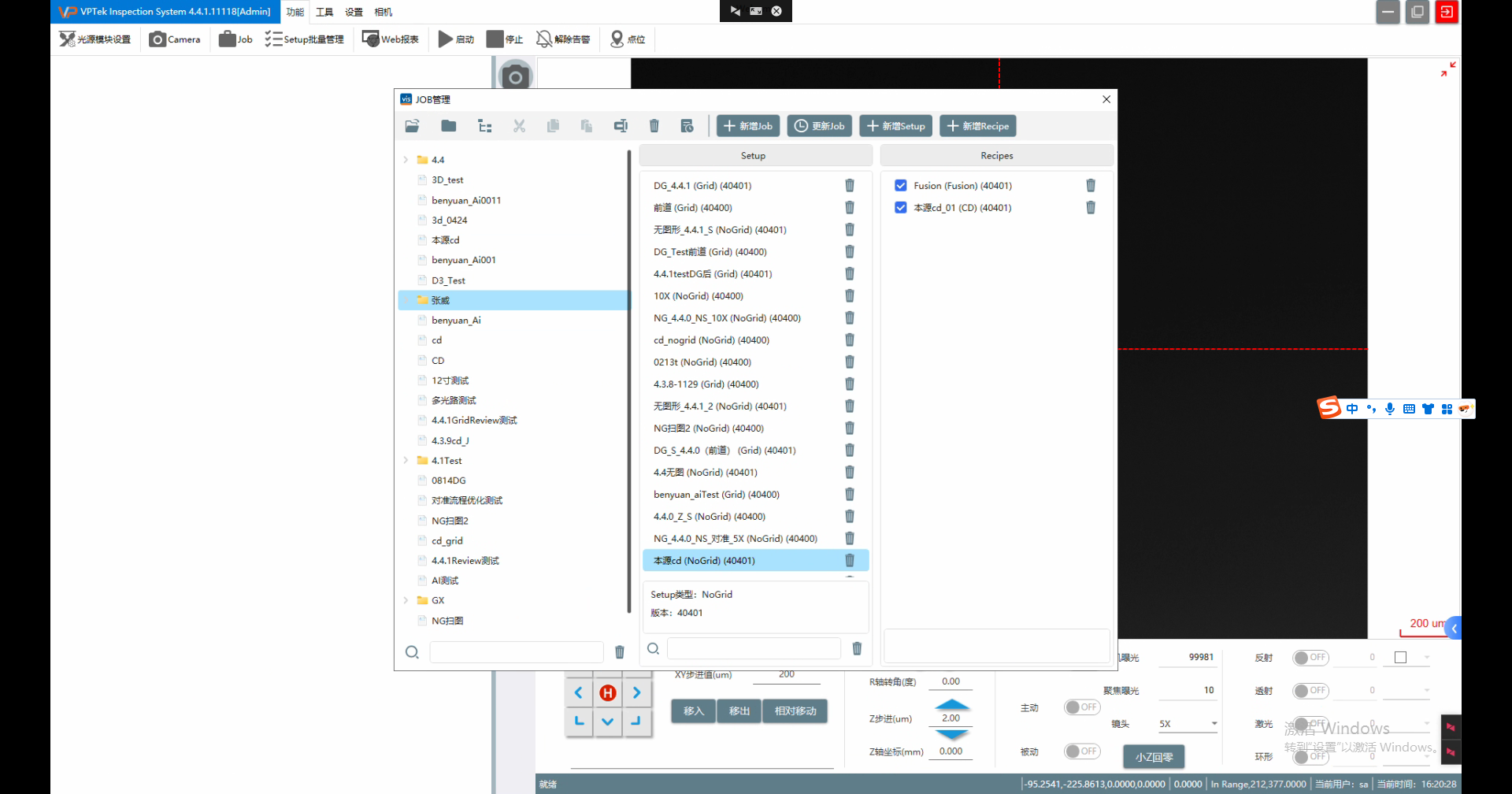Delete the DG_4.4.1 (Grid) setup entry
Viewport: 1512px width, 794px height.
[x=850, y=186]
